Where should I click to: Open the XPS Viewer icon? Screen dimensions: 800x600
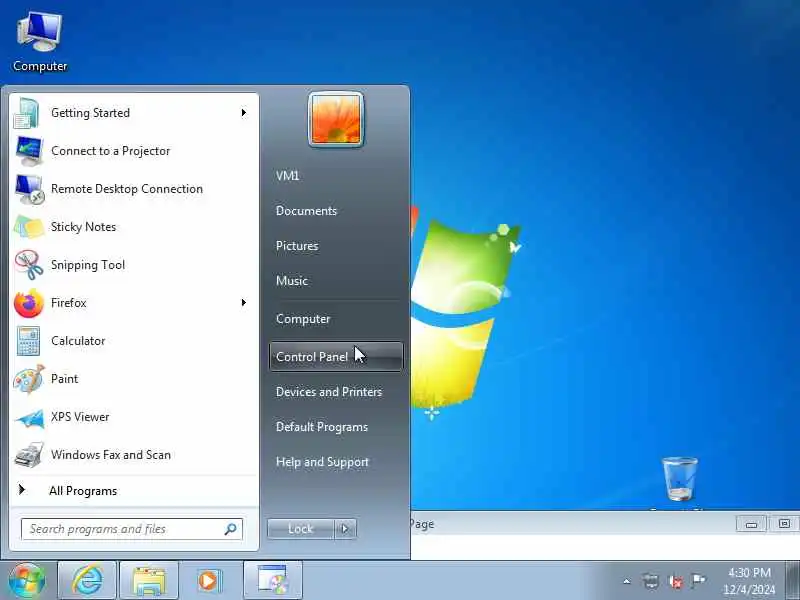pyautogui.click(x=30, y=418)
